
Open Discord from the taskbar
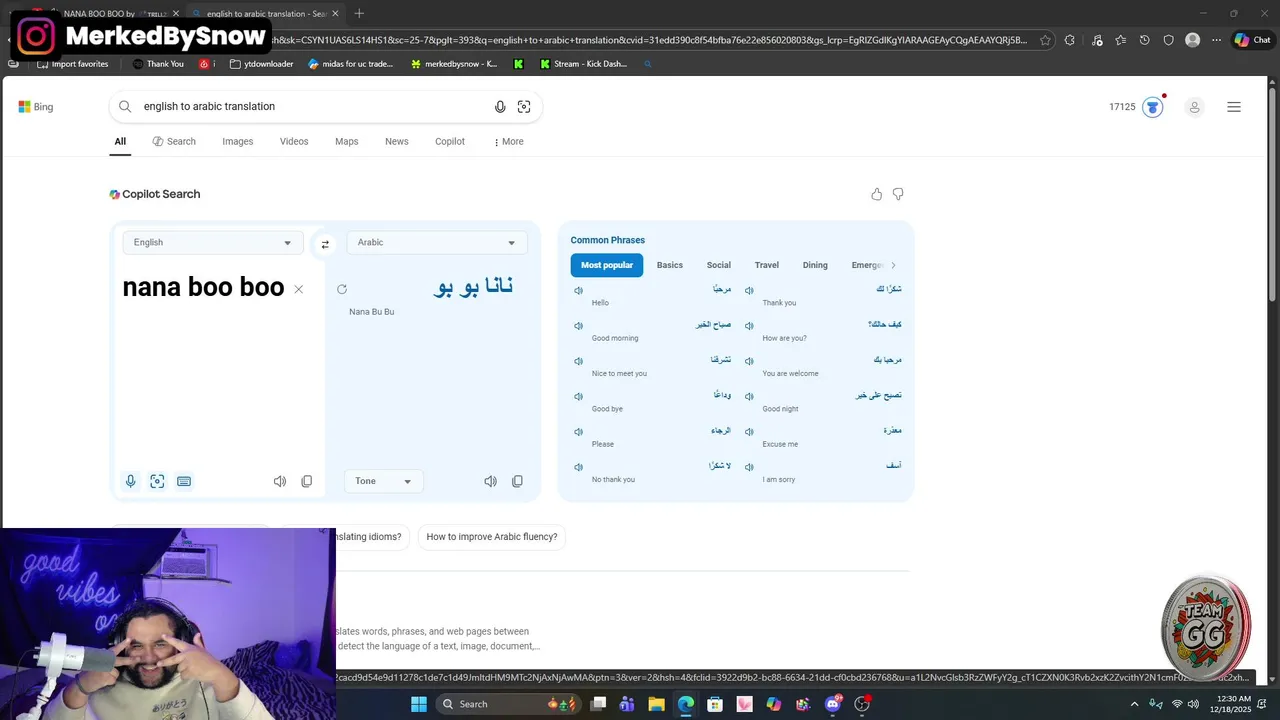[833, 704]
